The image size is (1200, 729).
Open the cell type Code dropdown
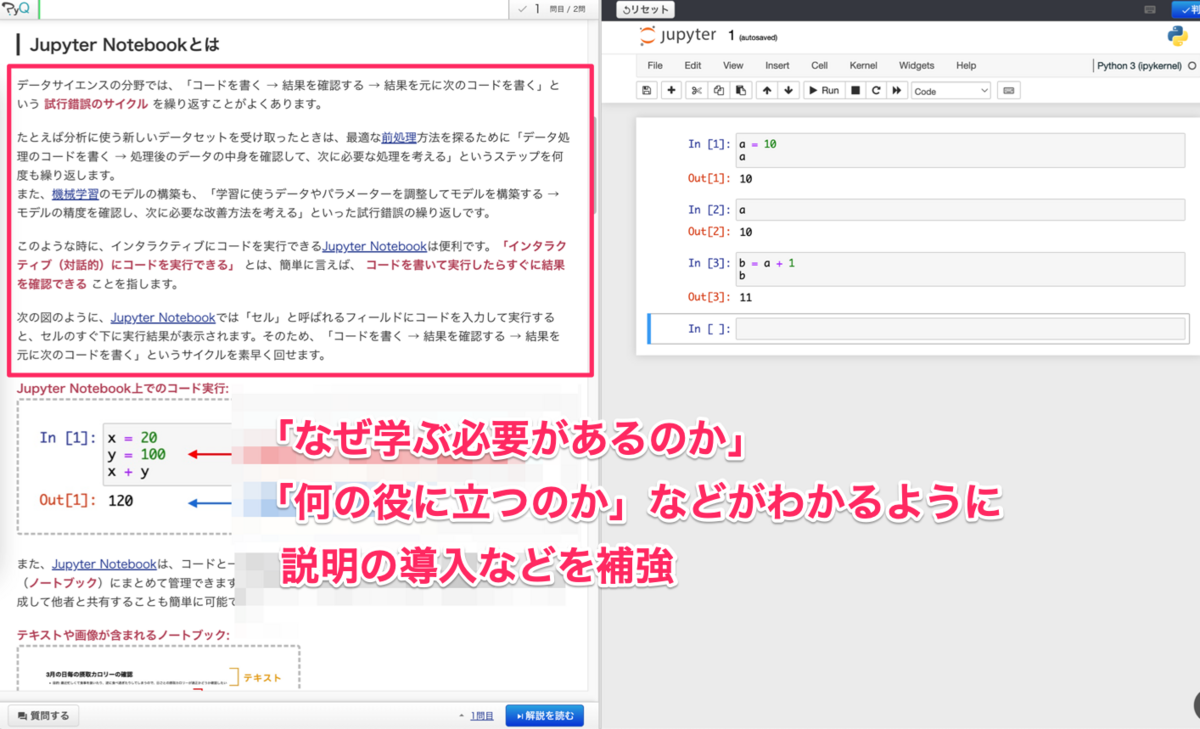coord(951,90)
